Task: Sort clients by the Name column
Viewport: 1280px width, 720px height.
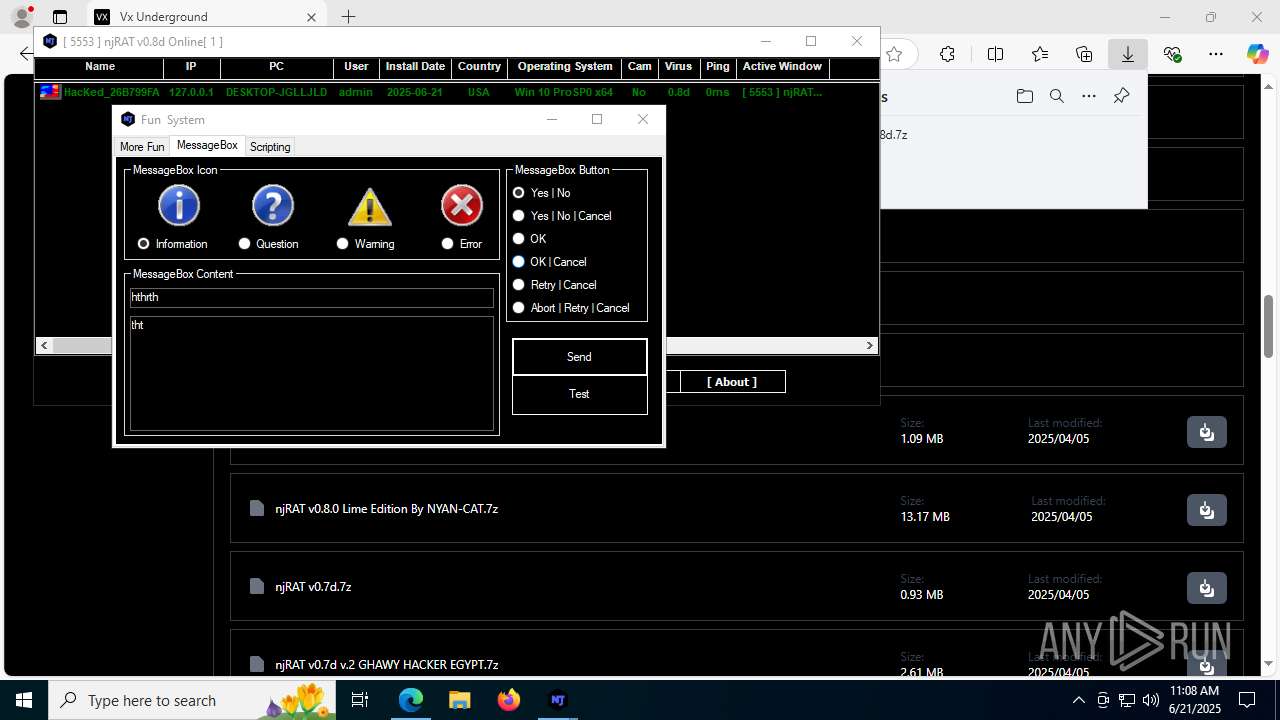Action: pos(100,67)
